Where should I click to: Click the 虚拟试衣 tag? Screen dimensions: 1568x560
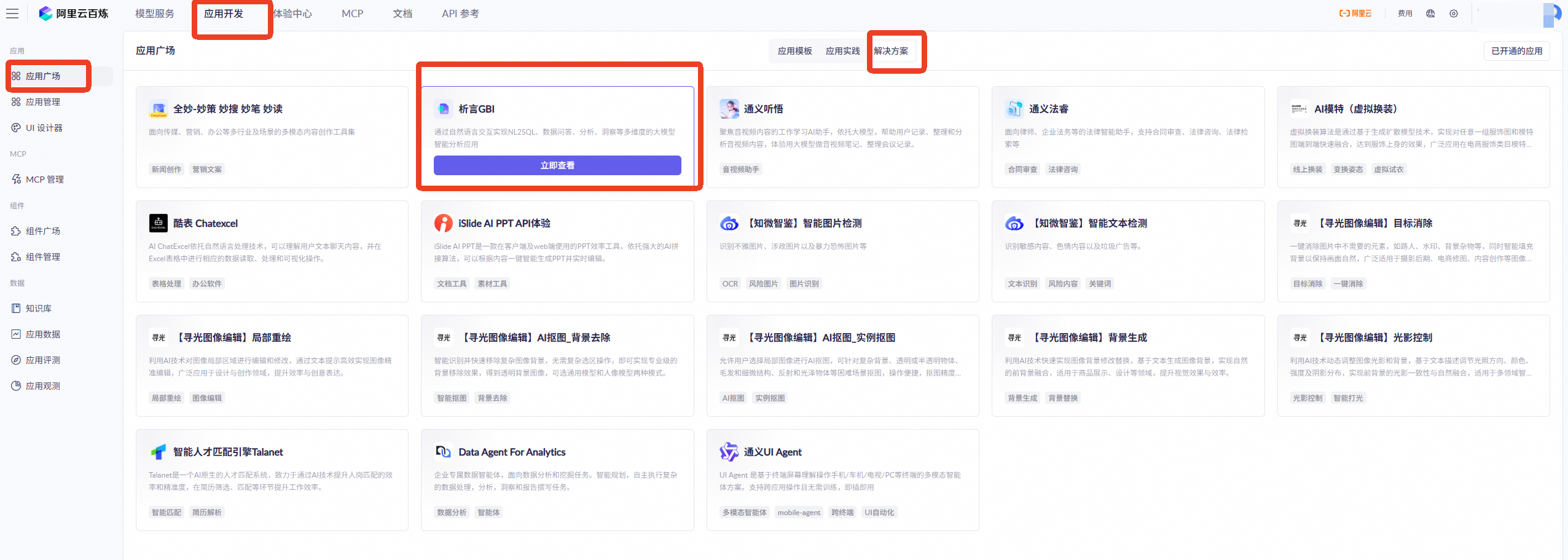[1389, 169]
